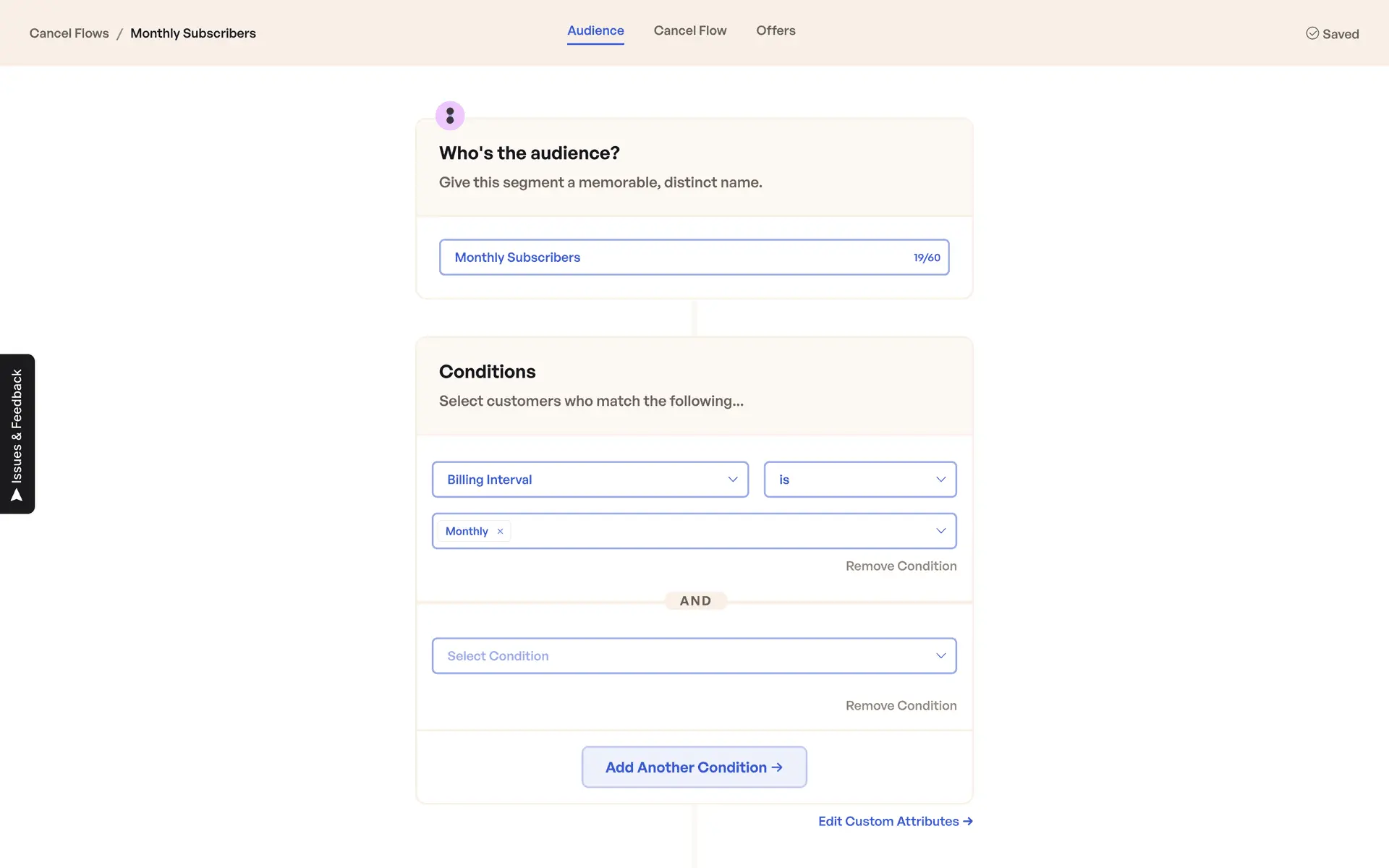Go back to Cancel Flows breadcrumb

[69, 33]
